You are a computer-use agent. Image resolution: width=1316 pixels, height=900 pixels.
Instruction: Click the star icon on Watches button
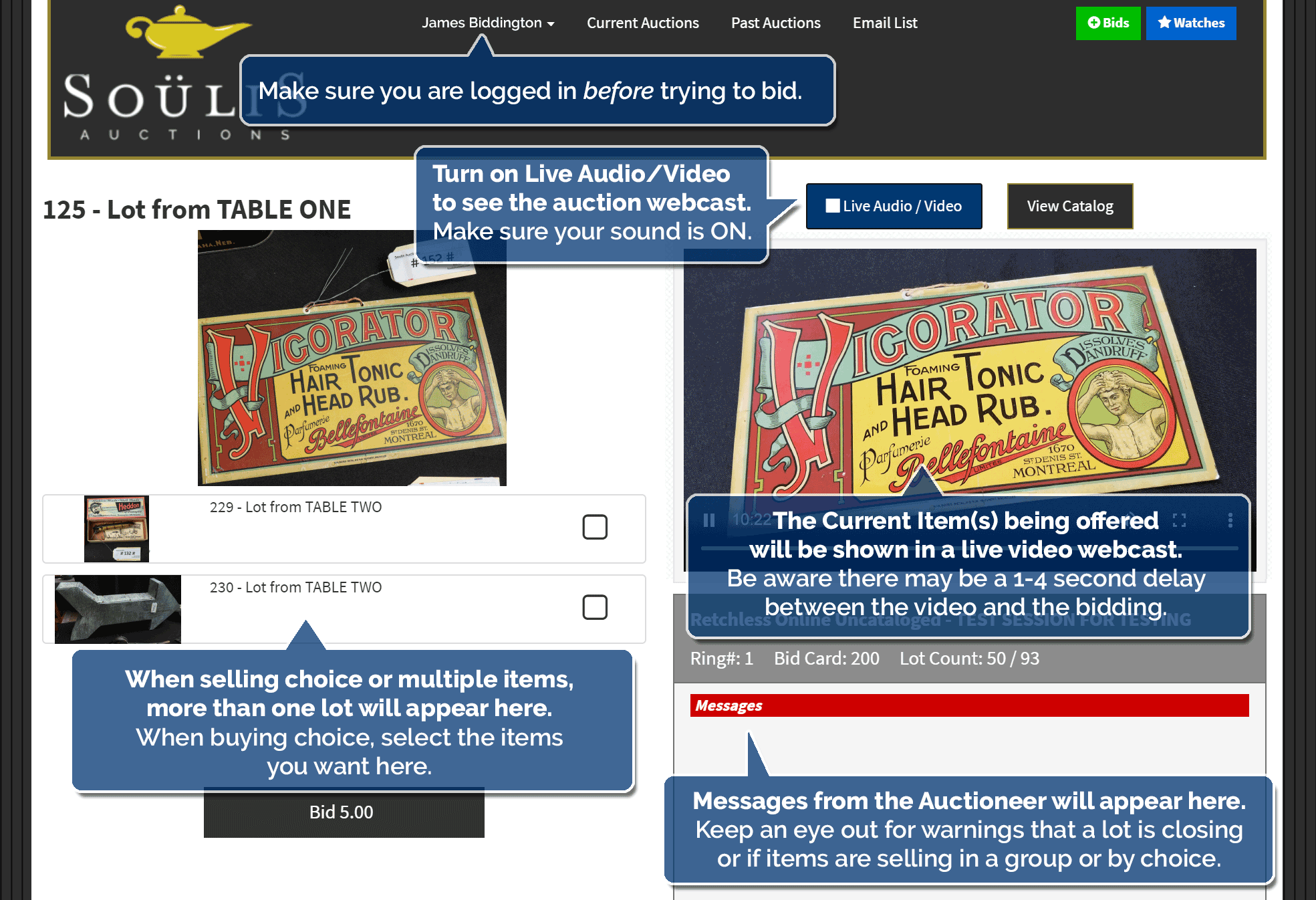[x=1164, y=23]
